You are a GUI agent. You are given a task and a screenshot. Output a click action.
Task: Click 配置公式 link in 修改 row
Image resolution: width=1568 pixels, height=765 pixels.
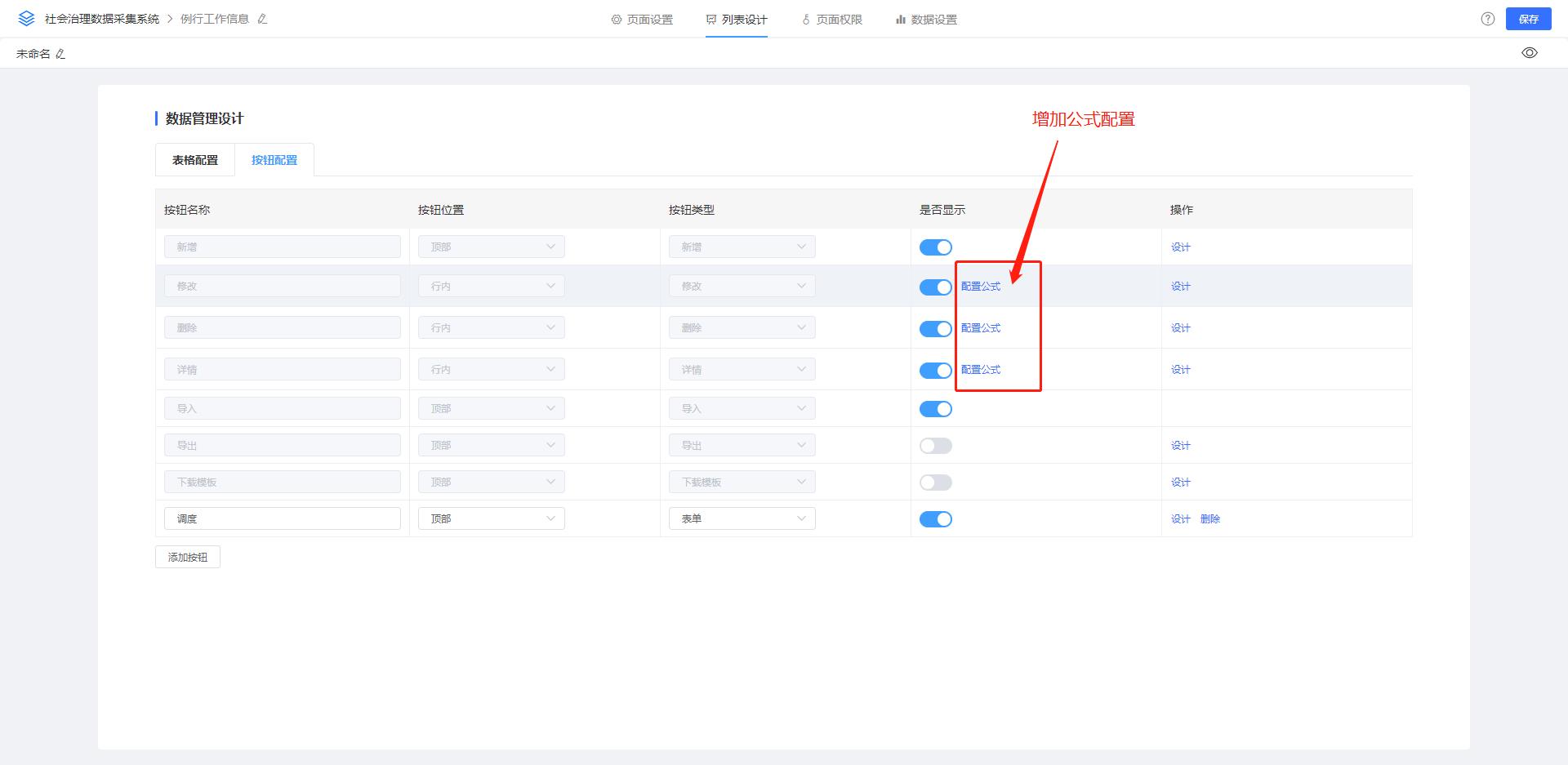click(x=981, y=287)
